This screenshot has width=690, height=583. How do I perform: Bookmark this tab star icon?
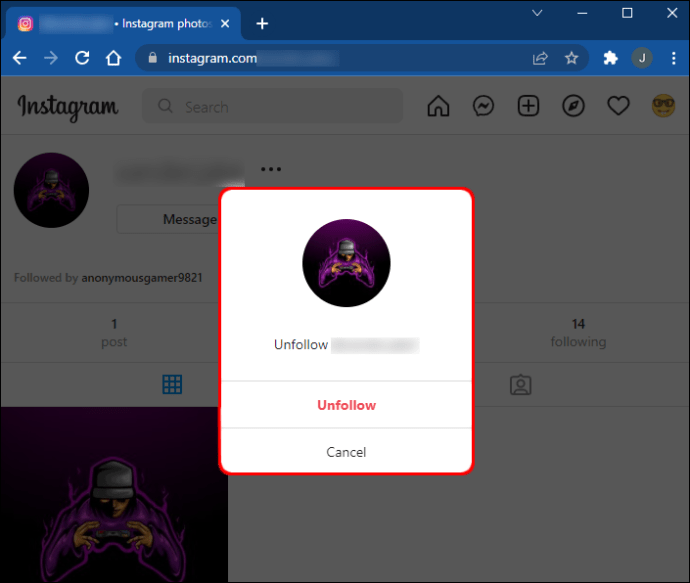point(571,58)
